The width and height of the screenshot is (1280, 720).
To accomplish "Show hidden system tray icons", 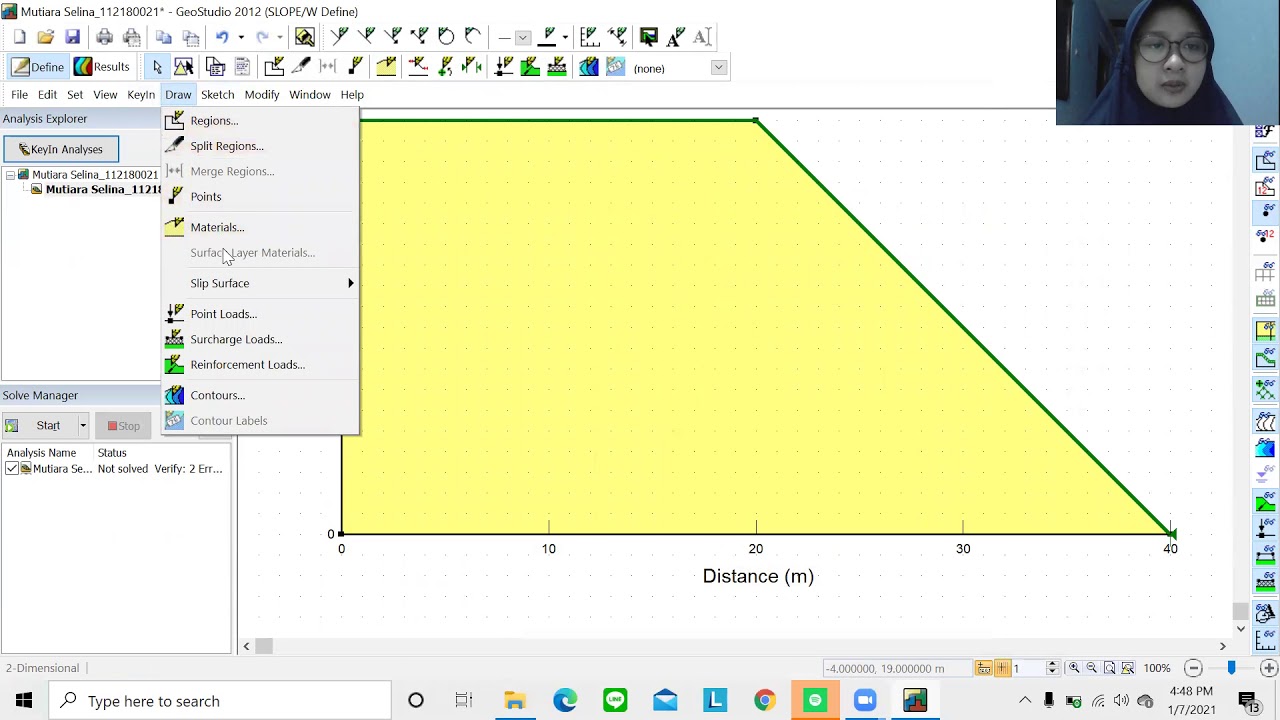I will [x=1025, y=701].
